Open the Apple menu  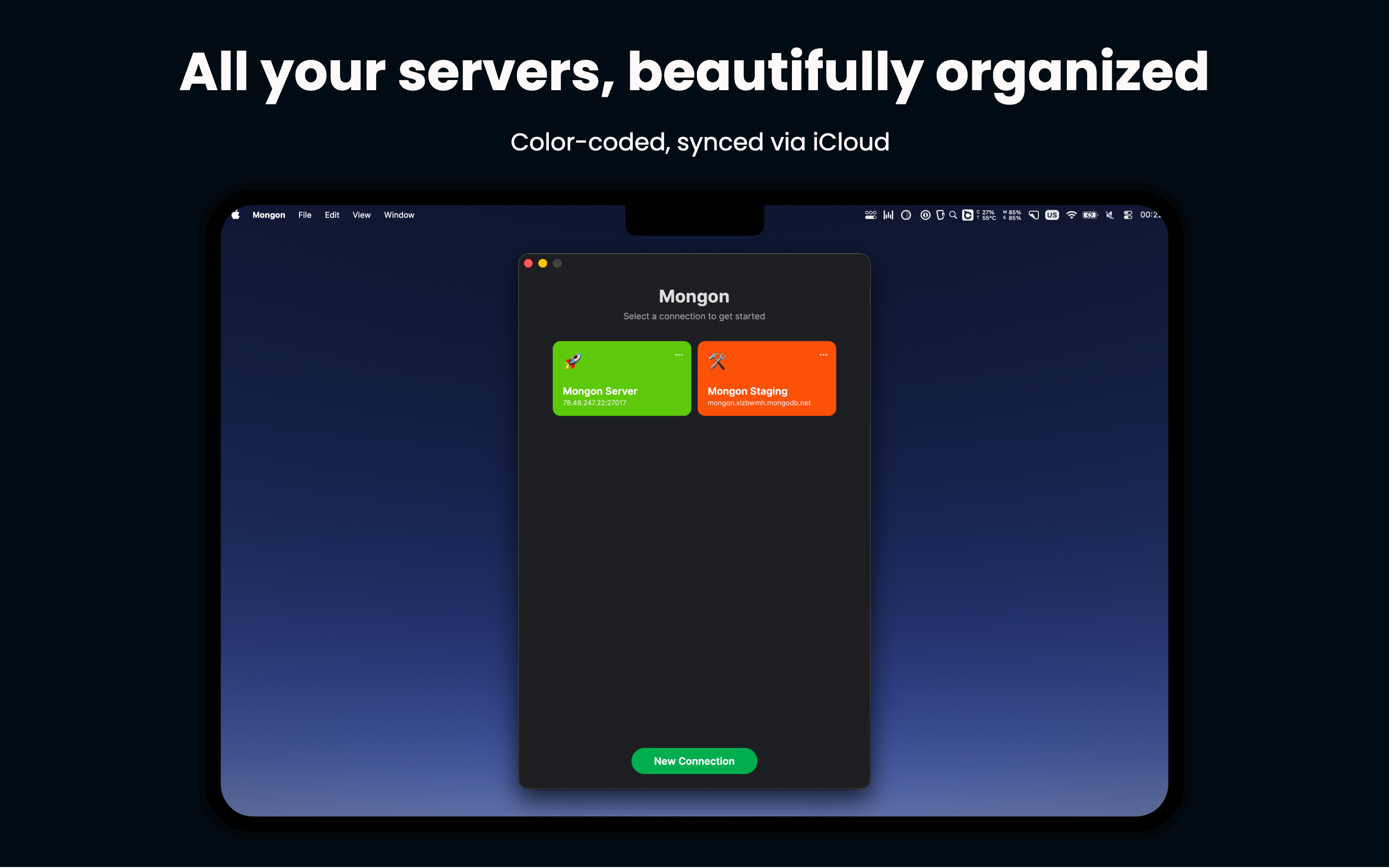tap(235, 215)
